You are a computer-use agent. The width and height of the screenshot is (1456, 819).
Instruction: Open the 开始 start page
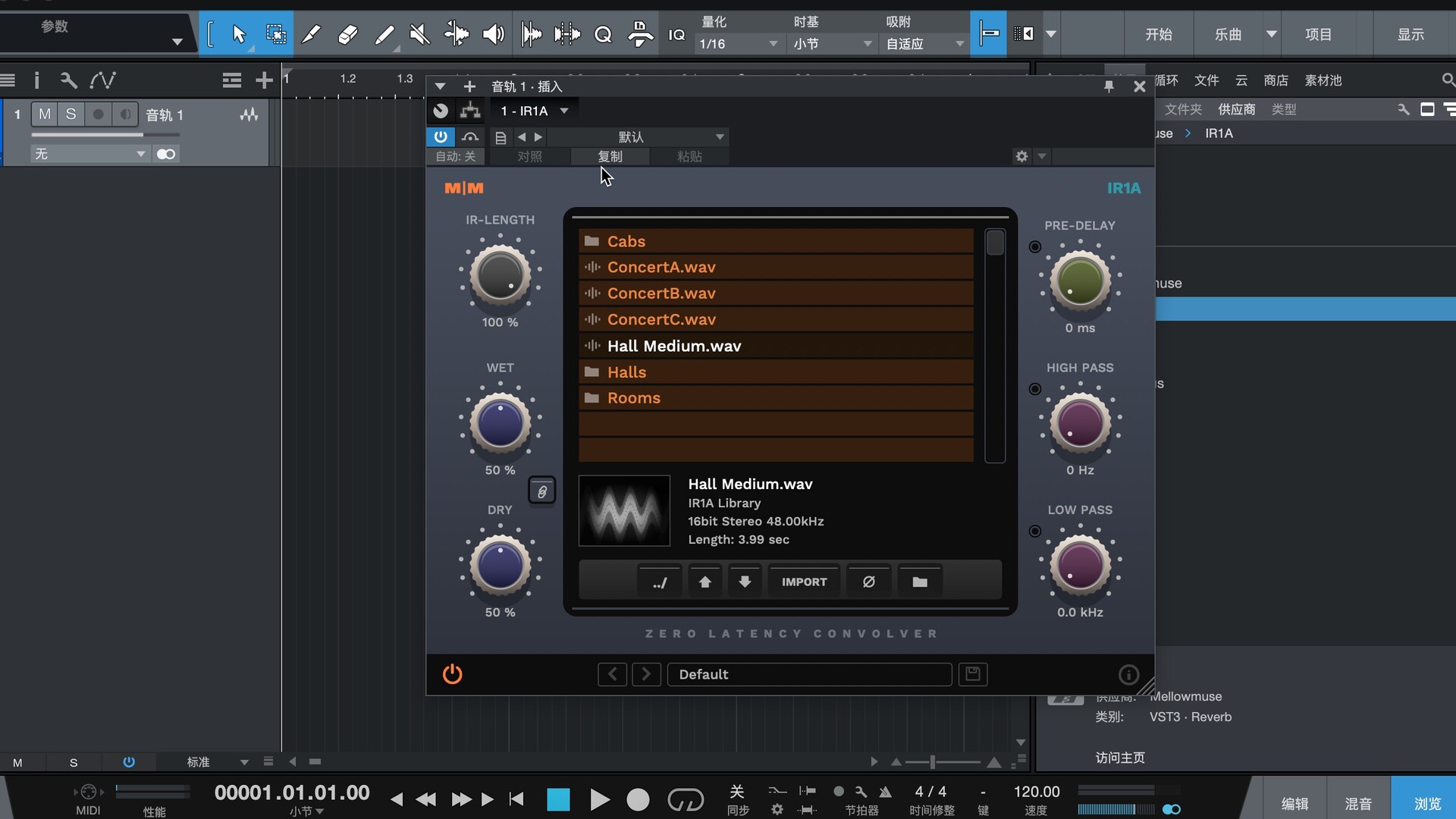[x=1158, y=34]
